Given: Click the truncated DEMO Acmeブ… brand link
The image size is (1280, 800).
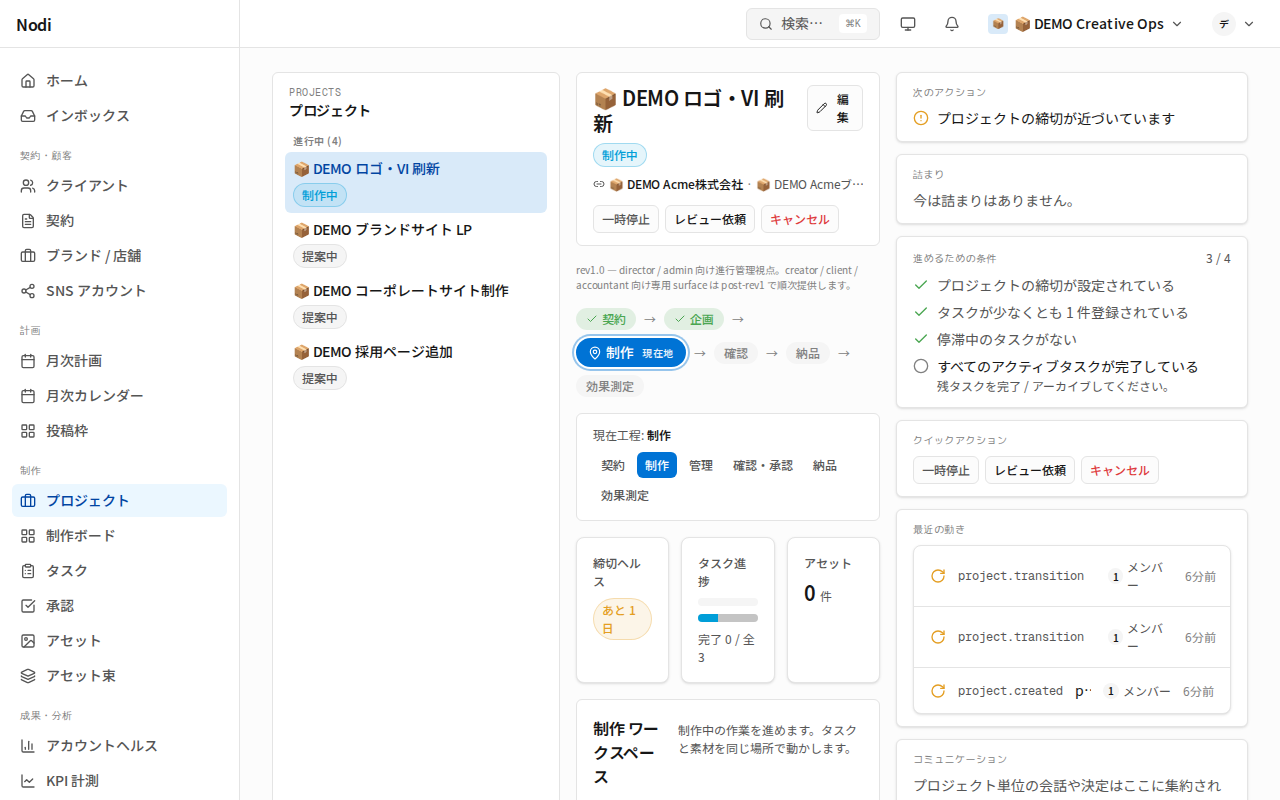Looking at the screenshot, I should click(x=810, y=184).
